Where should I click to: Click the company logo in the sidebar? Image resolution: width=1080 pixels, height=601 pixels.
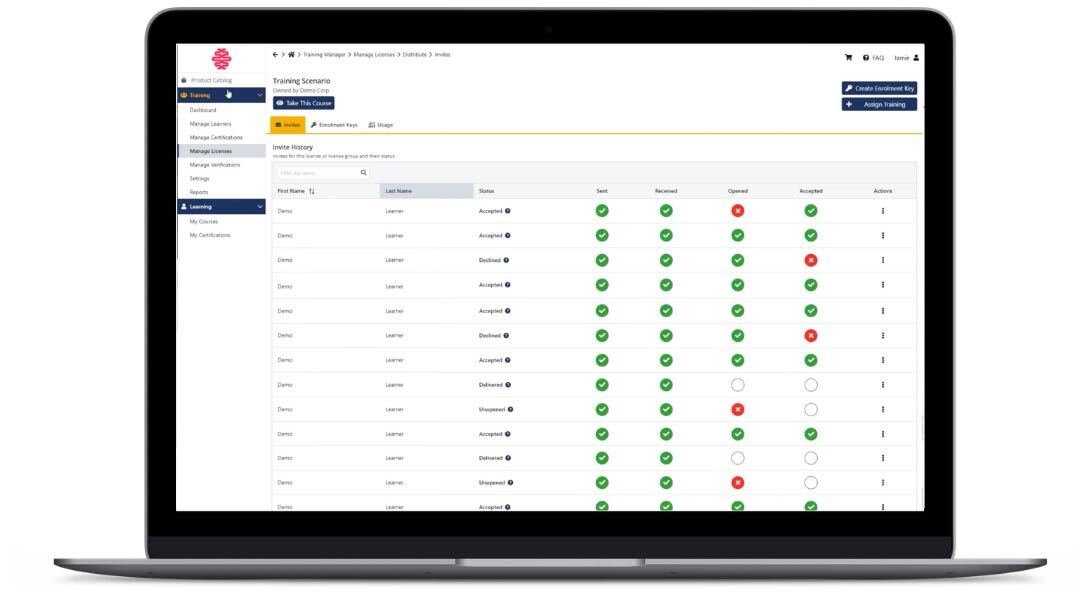click(221, 59)
